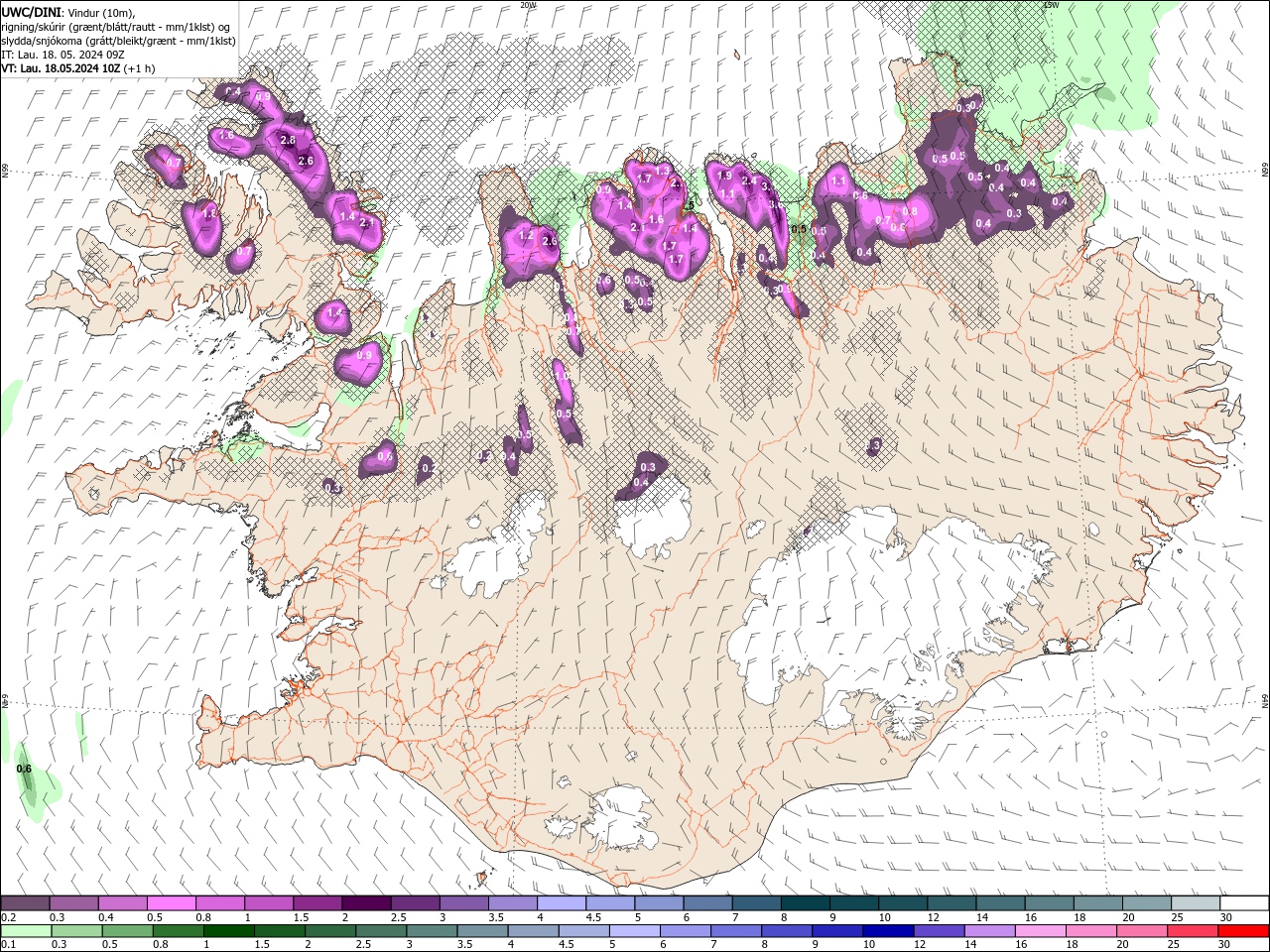This screenshot has height=952, width=1270.
Task: Click the dark teal swatch starting at 8 in upper legend
Action: [806, 903]
